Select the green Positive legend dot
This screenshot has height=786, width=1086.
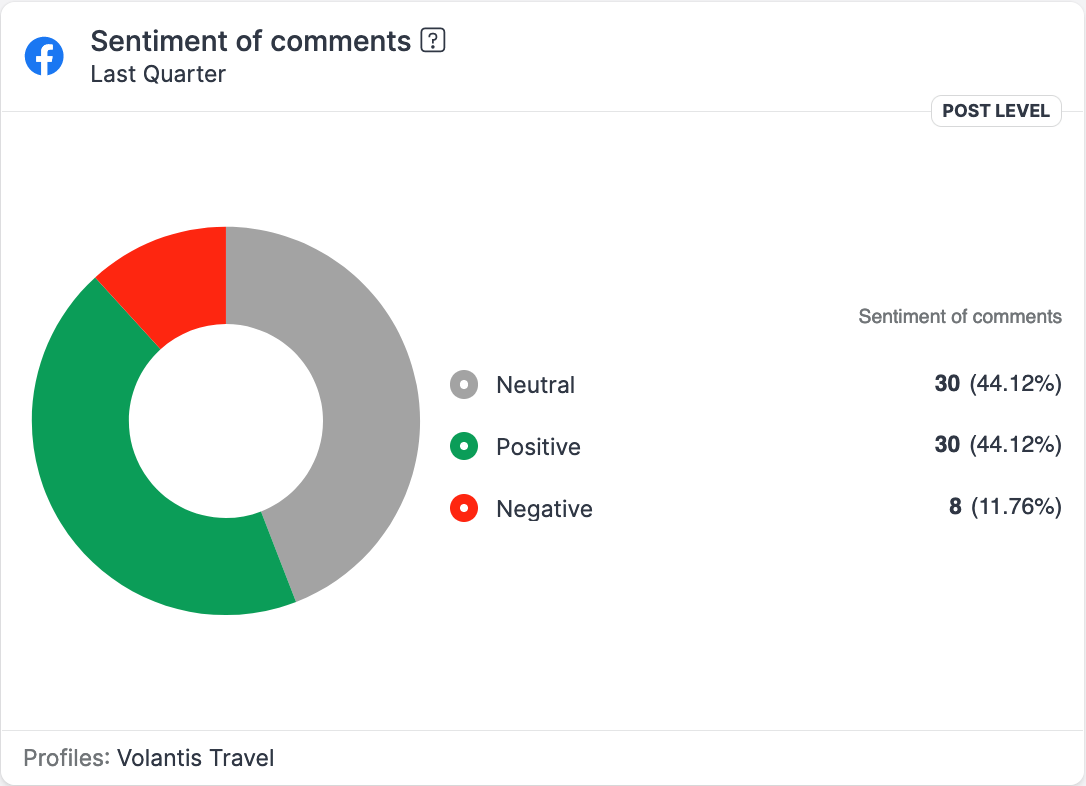pos(463,446)
